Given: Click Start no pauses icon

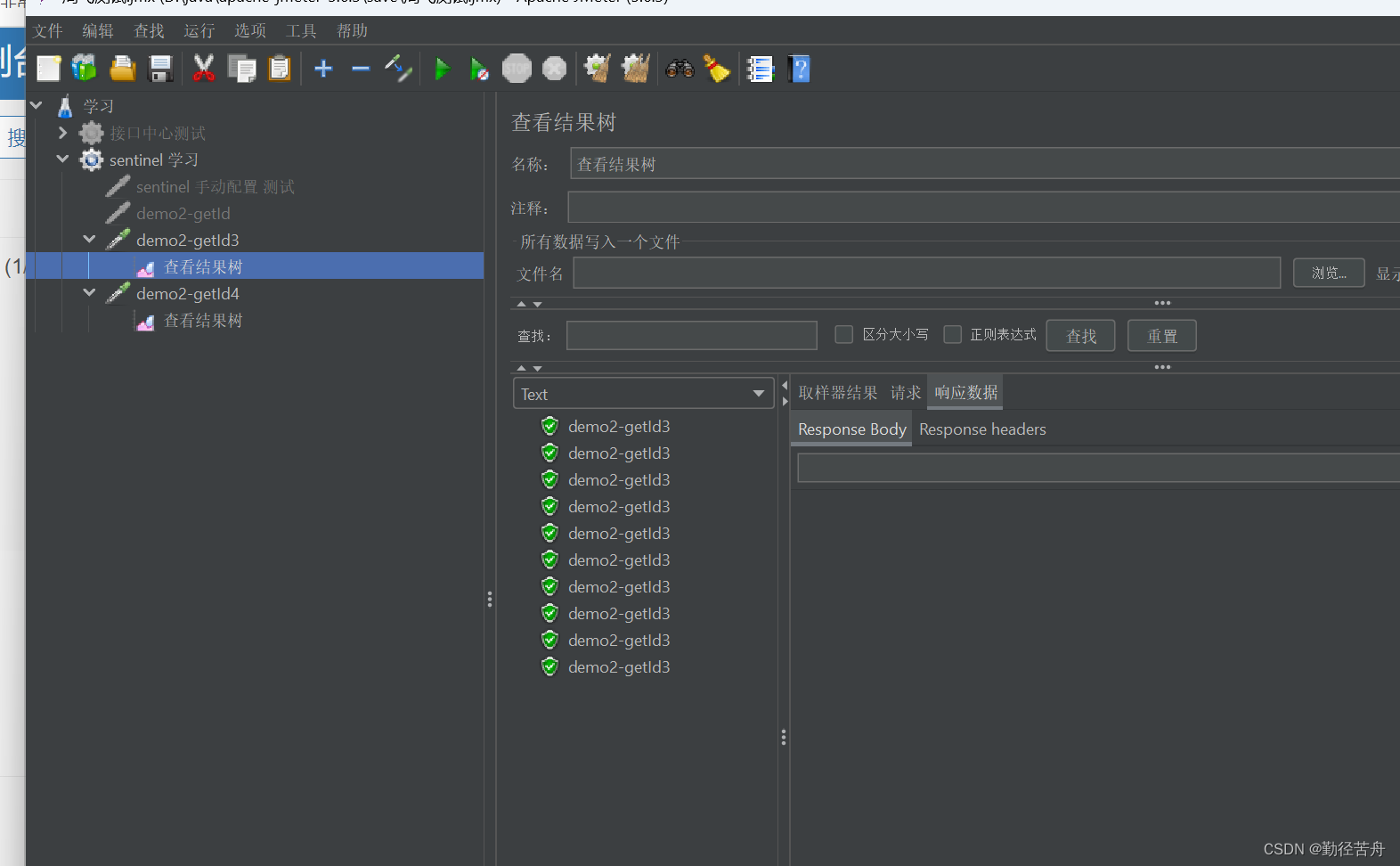Looking at the screenshot, I should [479, 69].
